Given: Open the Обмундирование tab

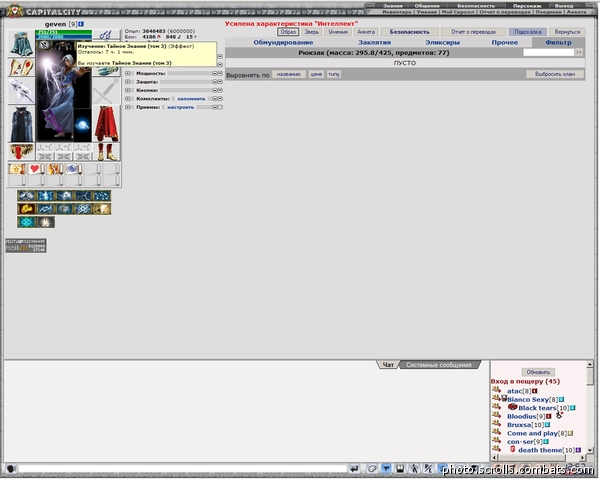Looking at the screenshot, I should pos(283,42).
